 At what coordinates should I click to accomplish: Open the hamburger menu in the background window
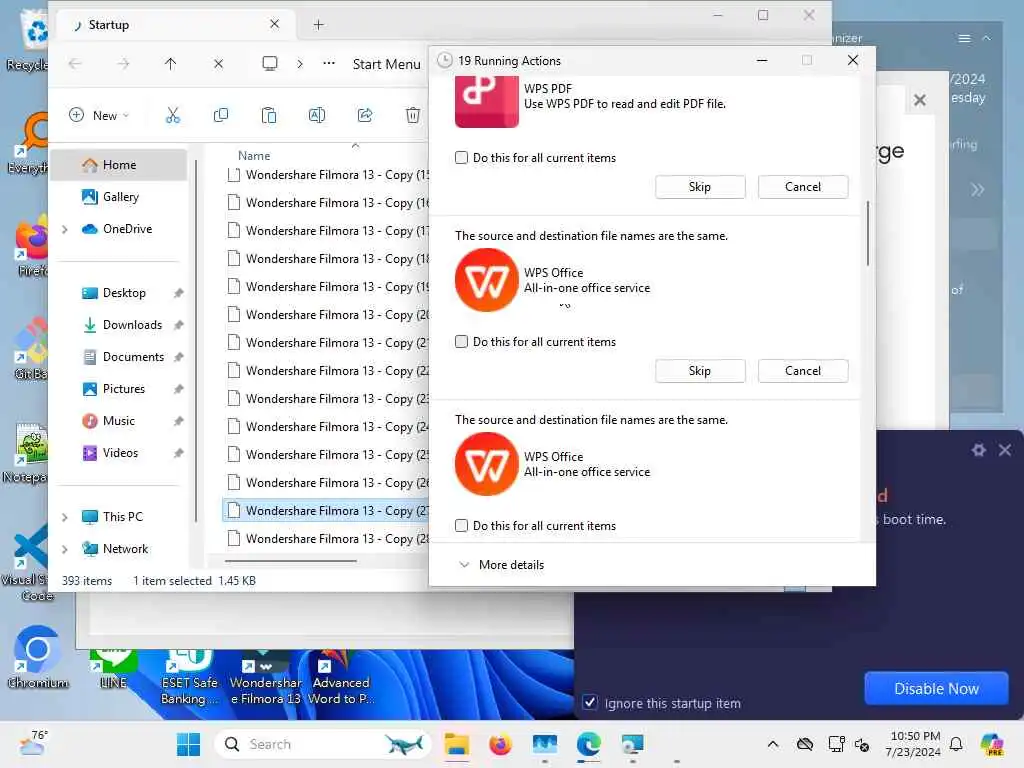pos(964,39)
